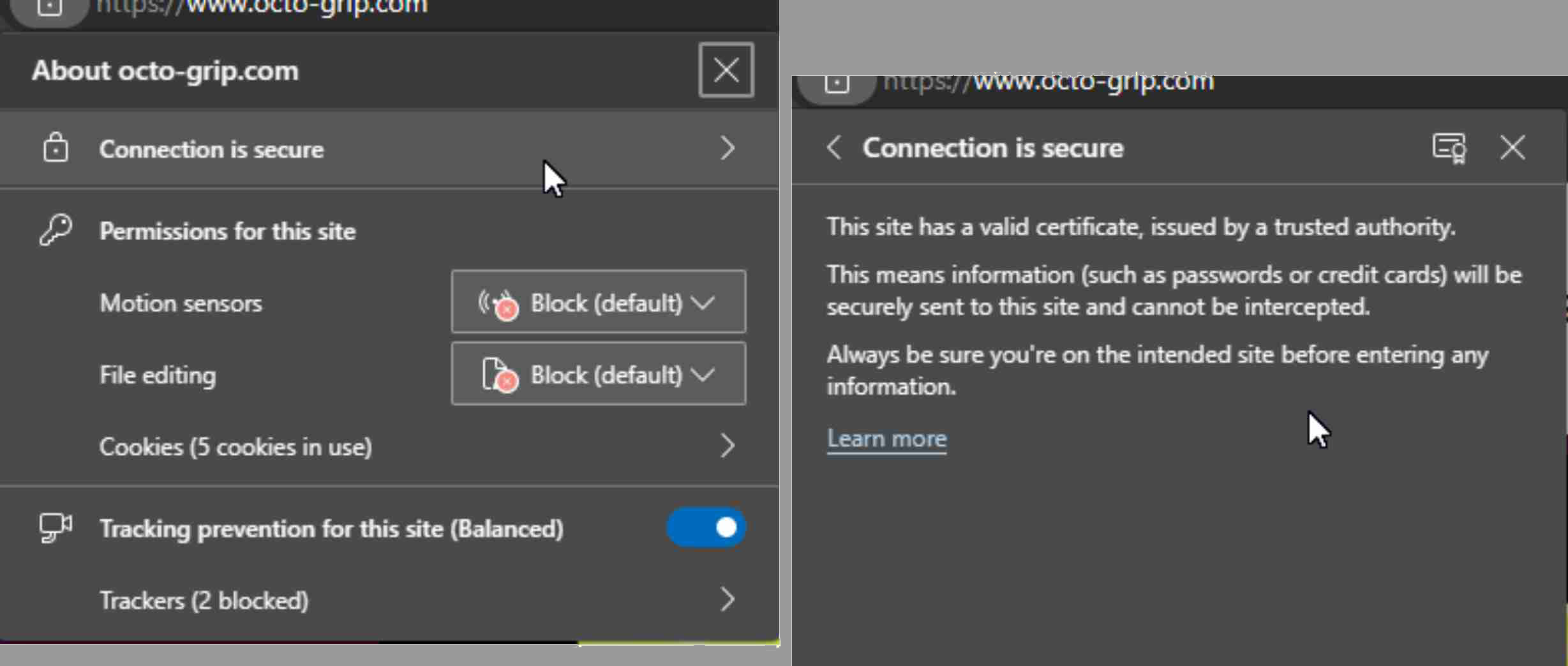Image resolution: width=1568 pixels, height=666 pixels.
Task: Click the file editing blocked icon
Action: [500, 375]
